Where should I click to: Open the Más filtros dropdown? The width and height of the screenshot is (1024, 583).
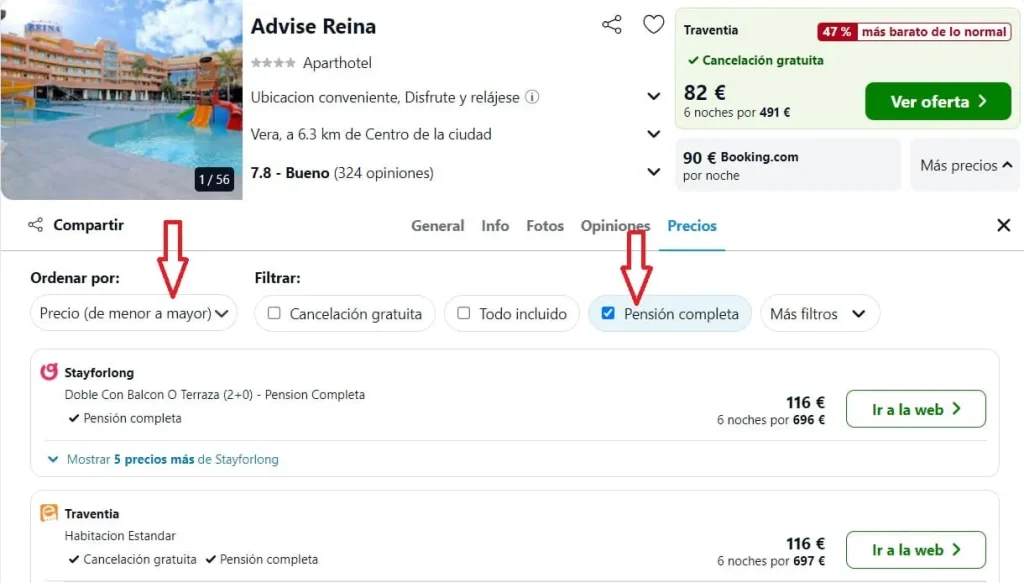[x=820, y=313]
